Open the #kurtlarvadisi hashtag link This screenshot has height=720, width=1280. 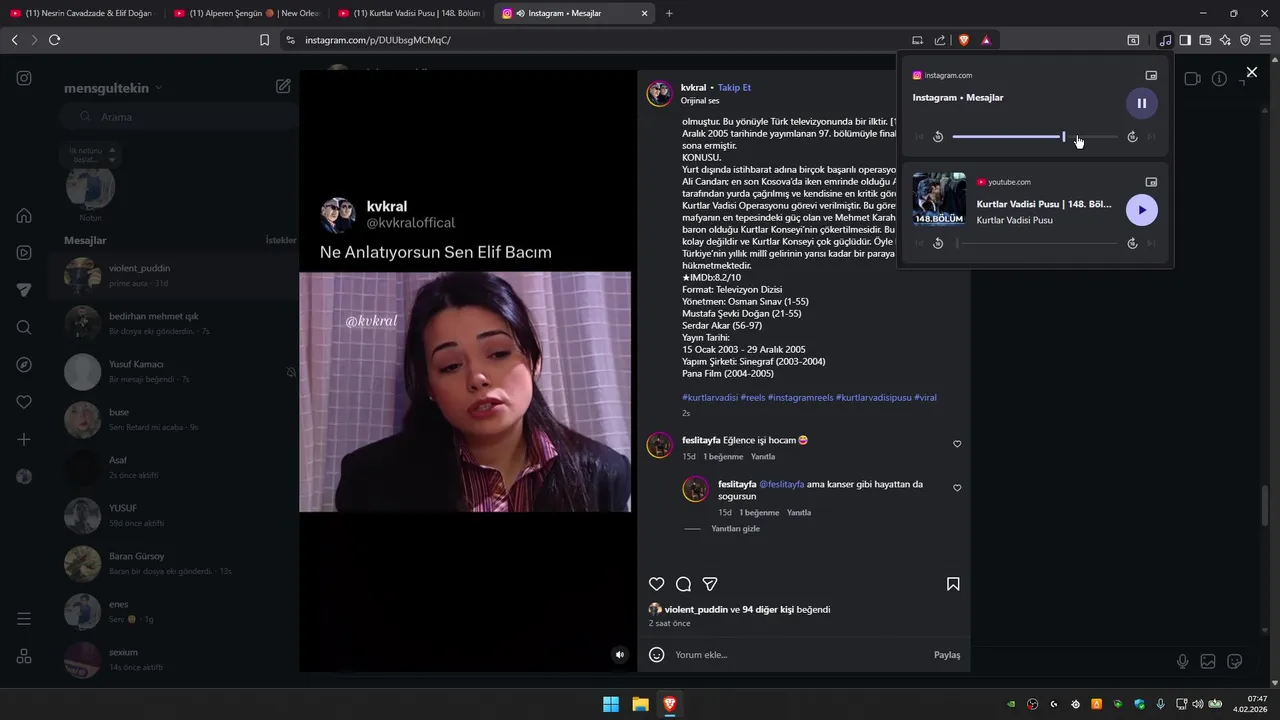[x=710, y=397]
